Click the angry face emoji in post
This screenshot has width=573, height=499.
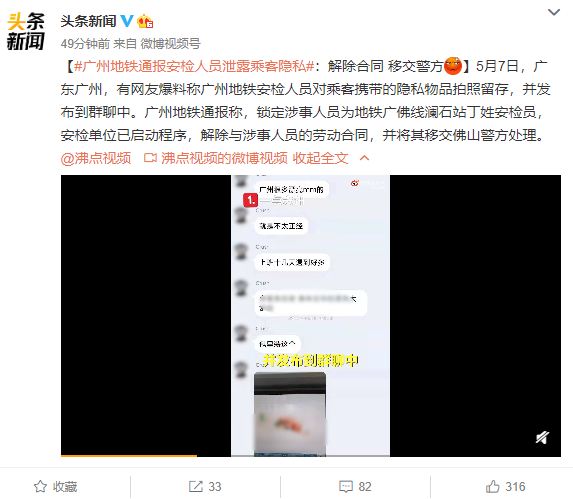pyautogui.click(x=453, y=66)
